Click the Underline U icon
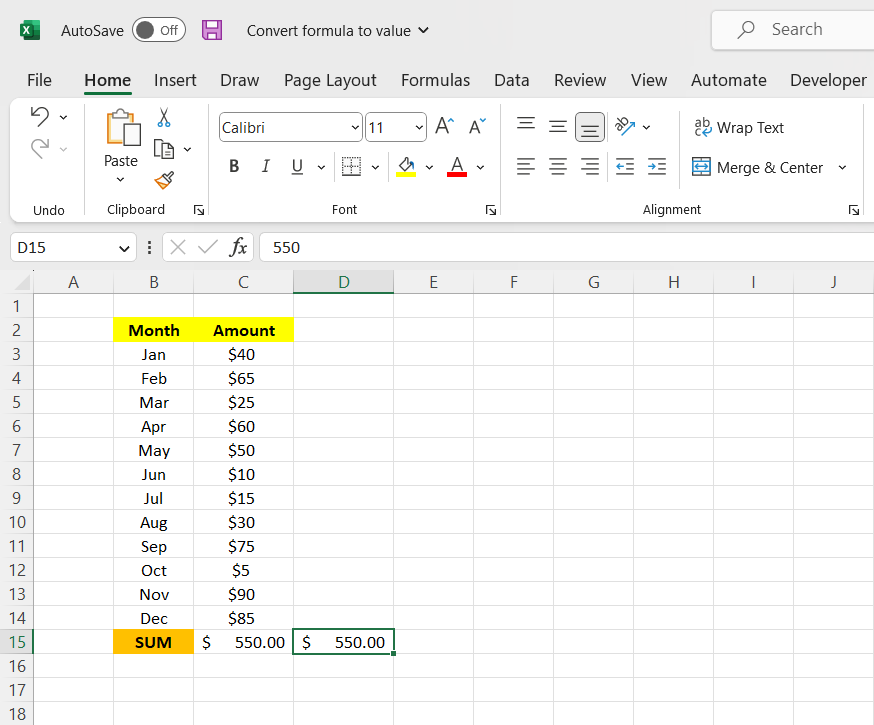Screen dimensions: 874x725 [x=296, y=167]
